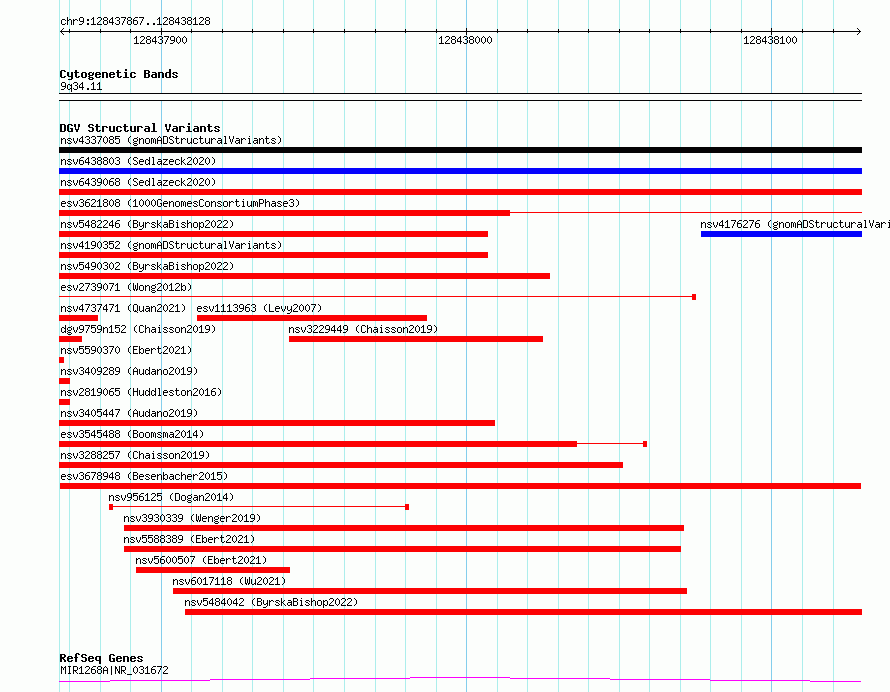Image resolution: width=890 pixels, height=692 pixels.
Task: Click the red nsv6017118 variant bar
Action: pyautogui.click(x=430, y=591)
